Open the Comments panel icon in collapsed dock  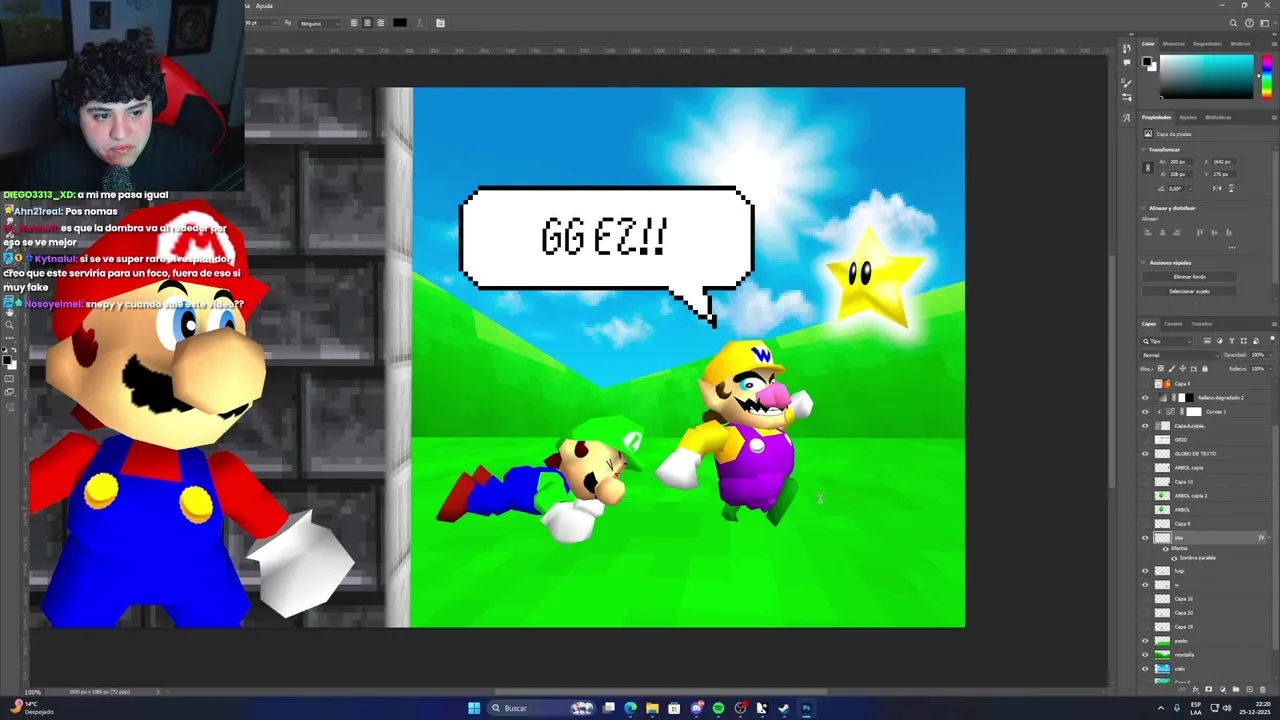(x=1127, y=62)
